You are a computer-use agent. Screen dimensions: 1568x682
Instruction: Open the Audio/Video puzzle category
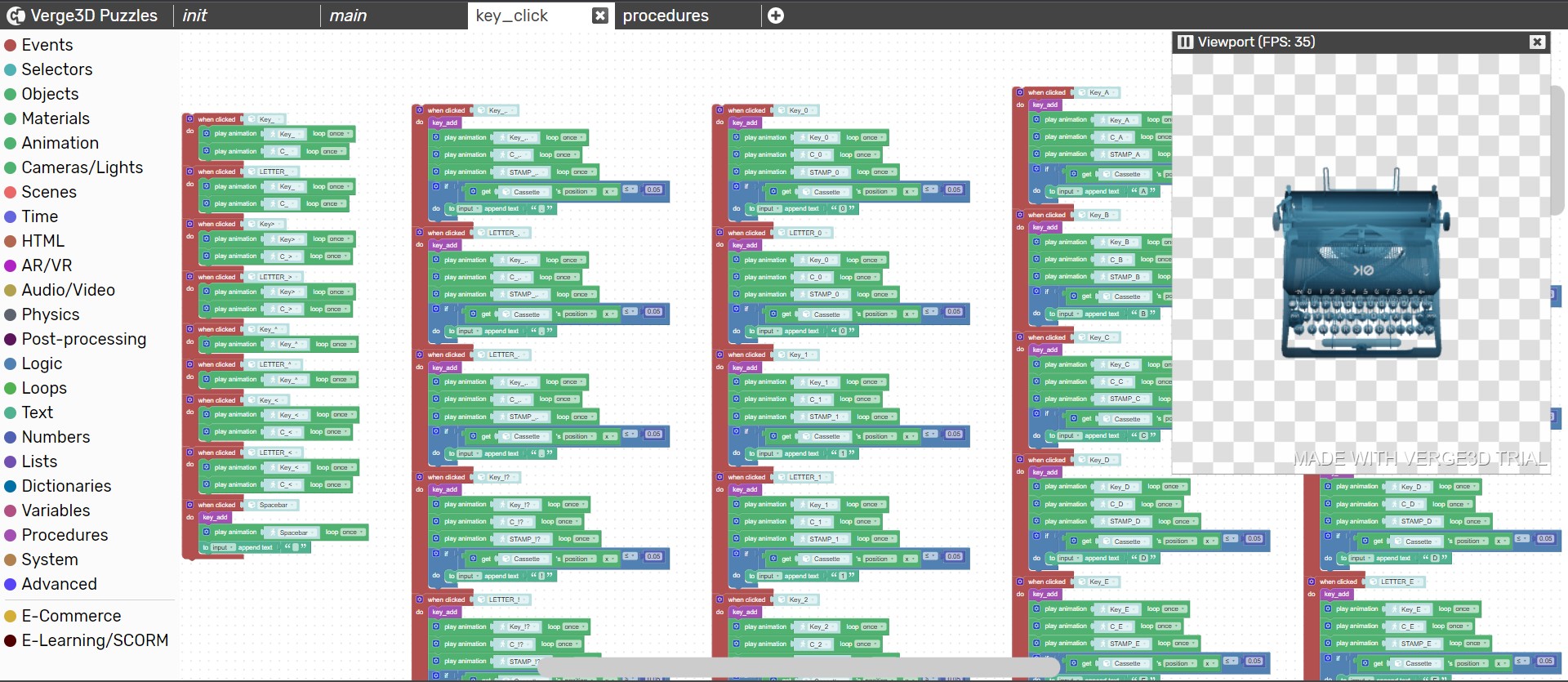68,290
